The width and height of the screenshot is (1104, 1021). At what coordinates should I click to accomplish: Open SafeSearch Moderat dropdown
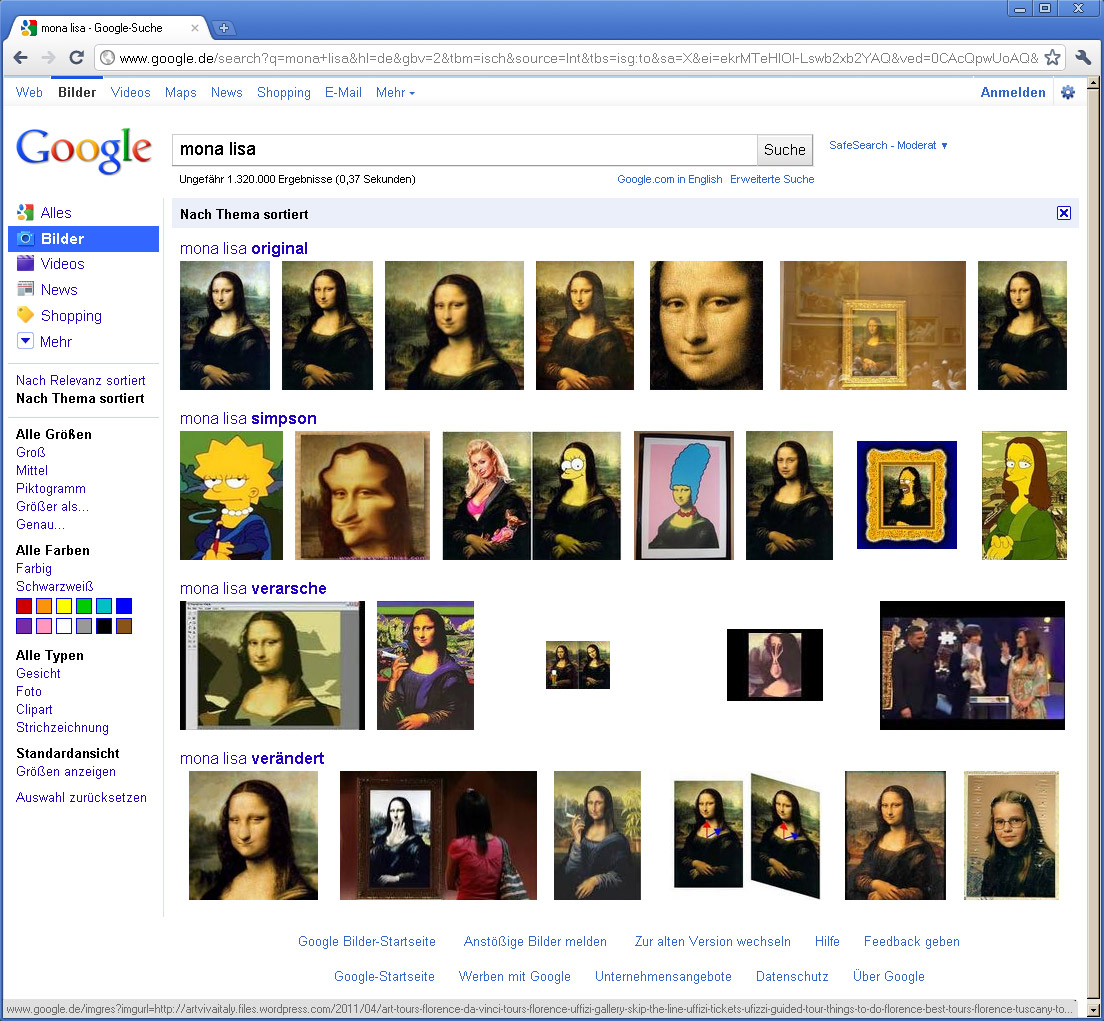888,145
